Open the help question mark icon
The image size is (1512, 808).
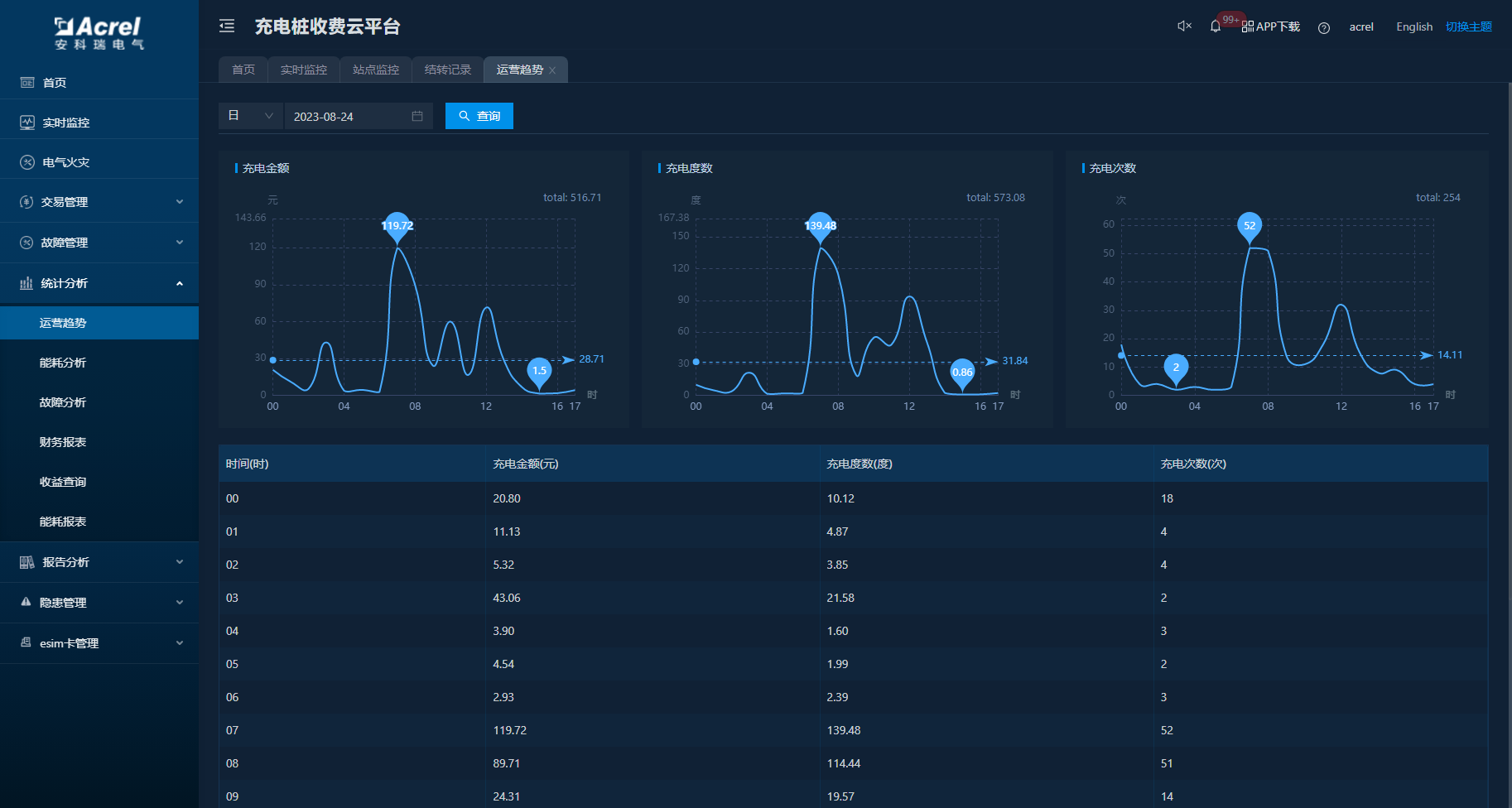(1324, 27)
